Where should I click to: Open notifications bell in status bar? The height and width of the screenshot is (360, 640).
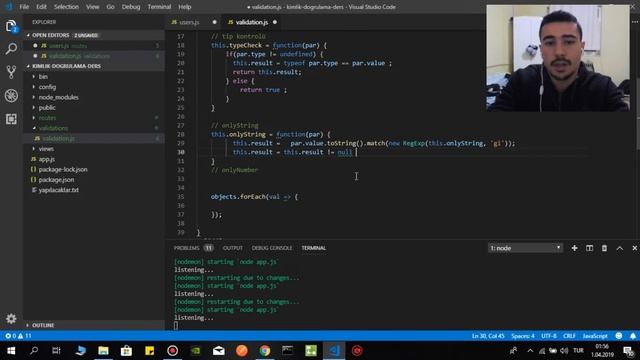point(633,336)
